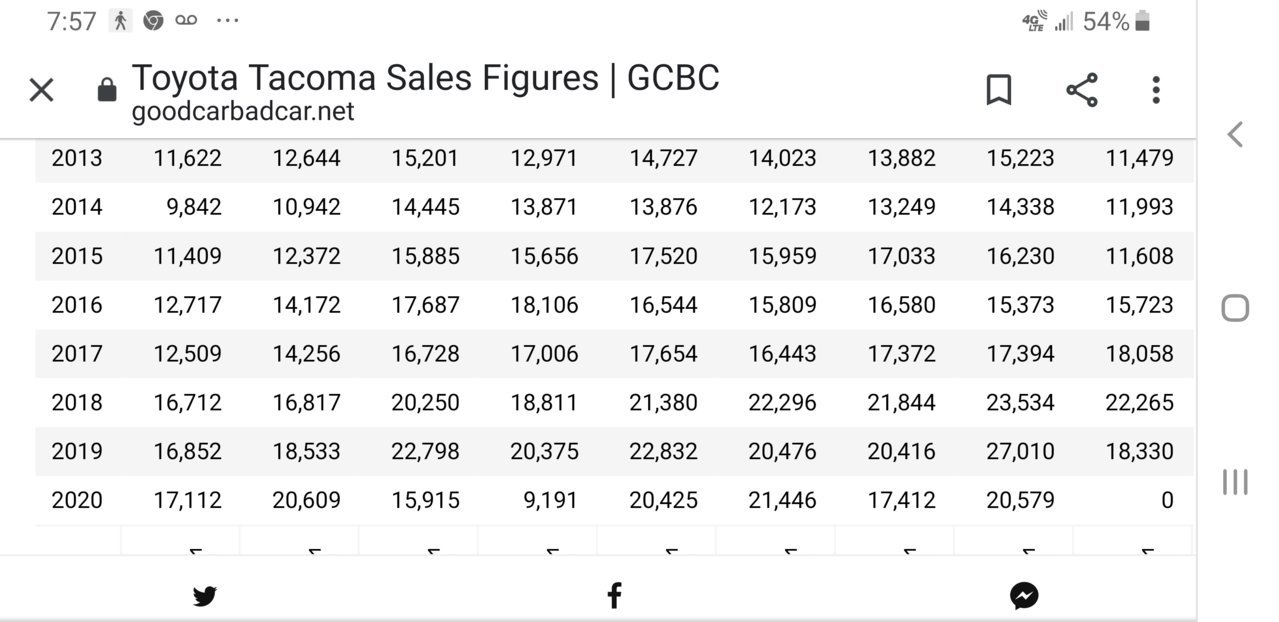Share page via Messenger icon
Viewport: 1279px width, 622px height.
tap(1024, 597)
